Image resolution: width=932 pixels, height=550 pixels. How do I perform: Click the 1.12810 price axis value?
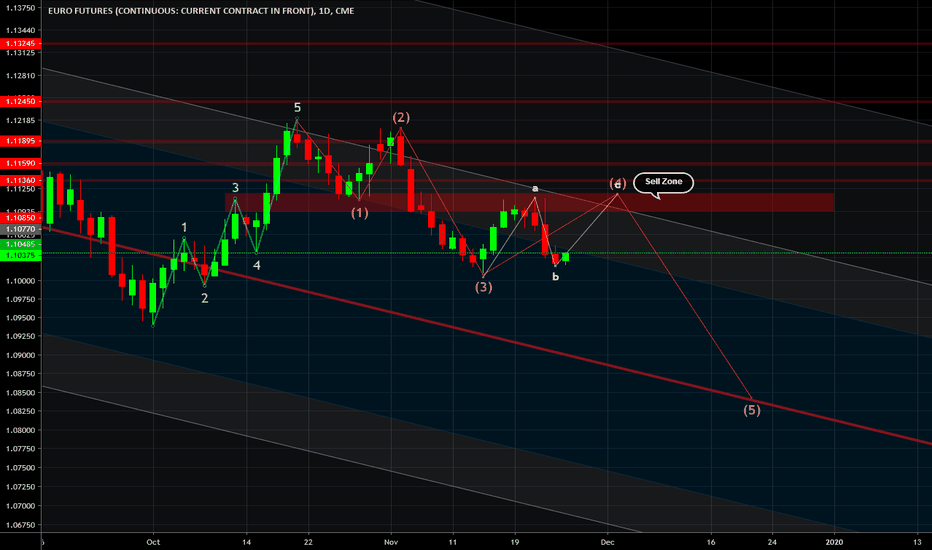(20, 76)
